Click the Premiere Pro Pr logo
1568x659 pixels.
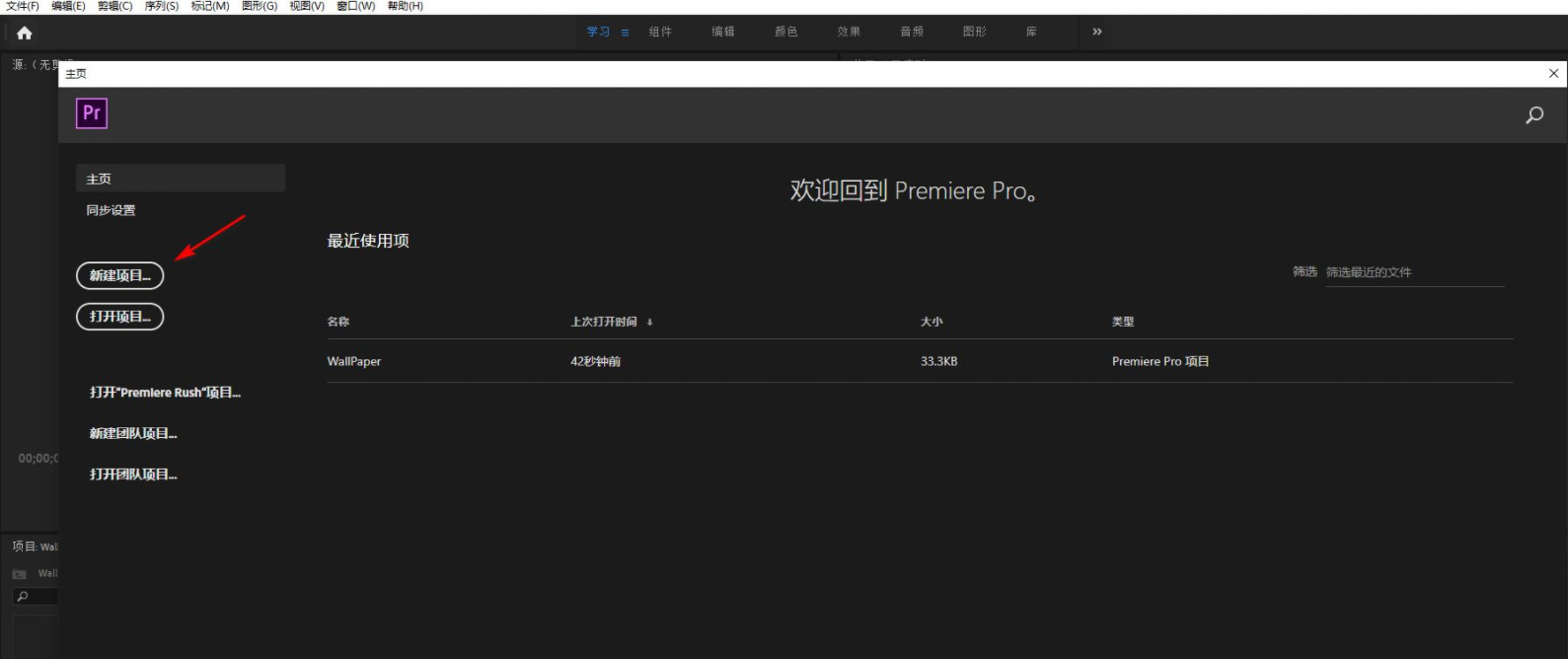[92, 113]
